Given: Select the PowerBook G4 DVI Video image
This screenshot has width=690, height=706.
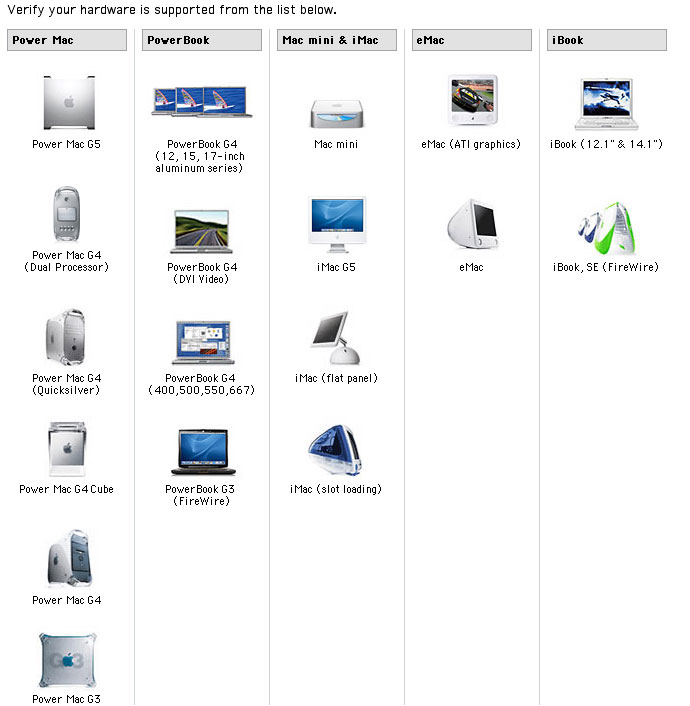Looking at the screenshot, I should point(201,231).
